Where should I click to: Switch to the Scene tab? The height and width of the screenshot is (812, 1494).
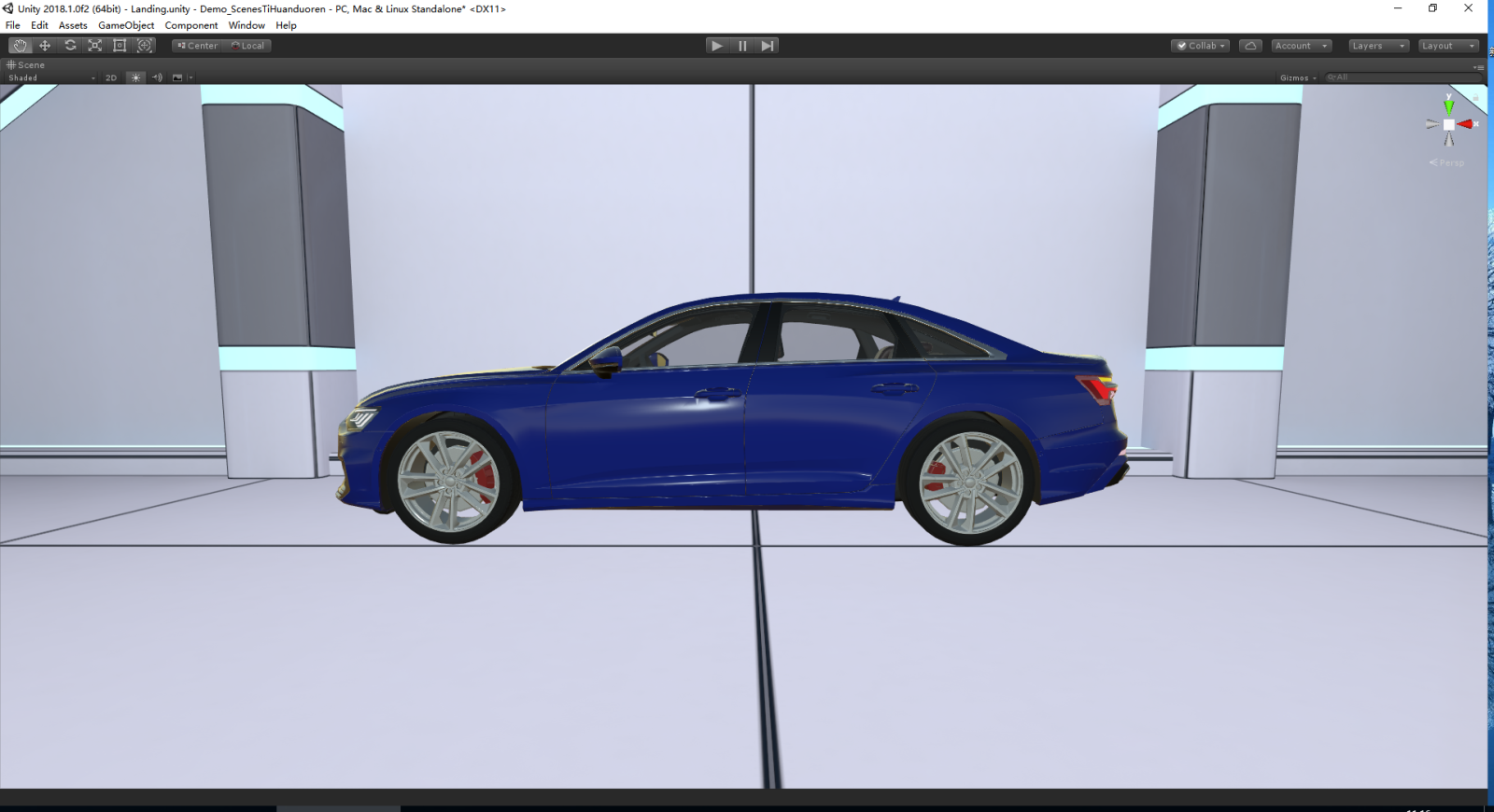tap(26, 65)
